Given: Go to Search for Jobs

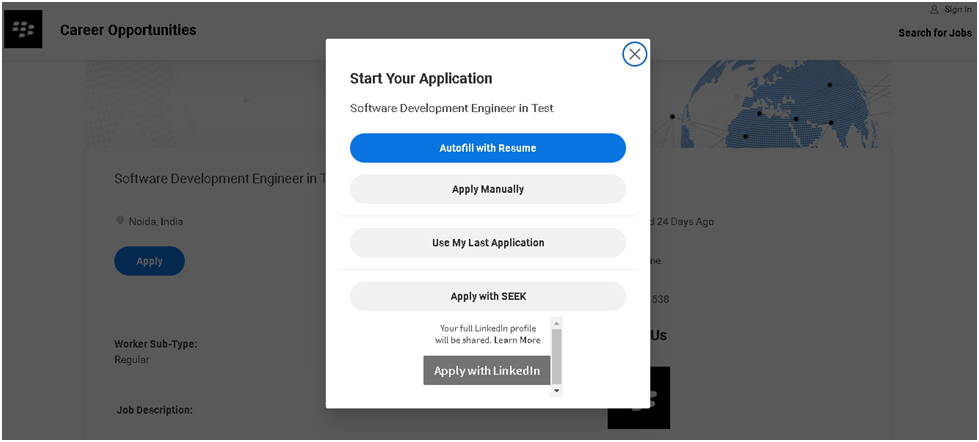Looking at the screenshot, I should [x=935, y=33].
